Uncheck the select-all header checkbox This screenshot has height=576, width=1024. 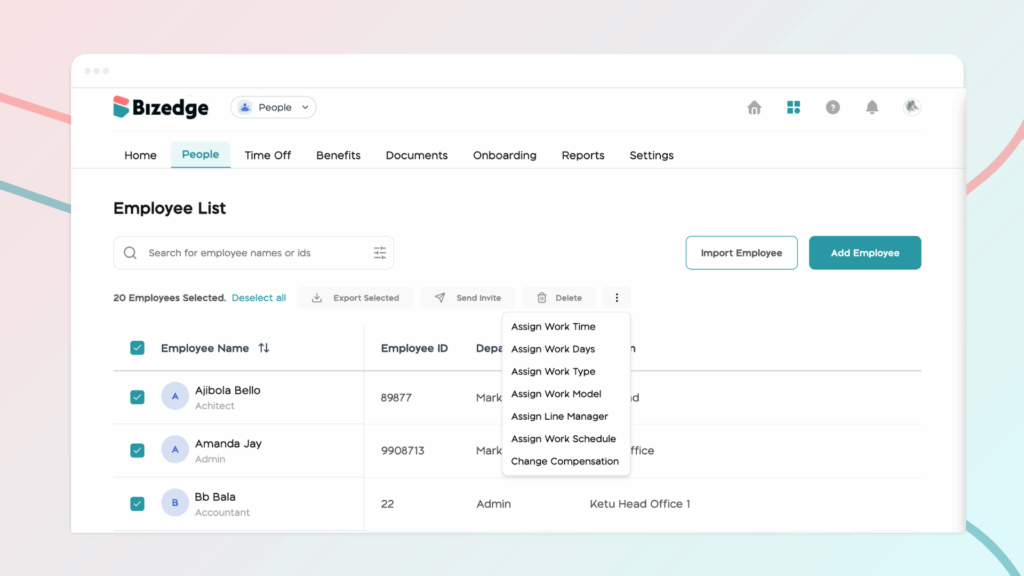[x=137, y=348]
